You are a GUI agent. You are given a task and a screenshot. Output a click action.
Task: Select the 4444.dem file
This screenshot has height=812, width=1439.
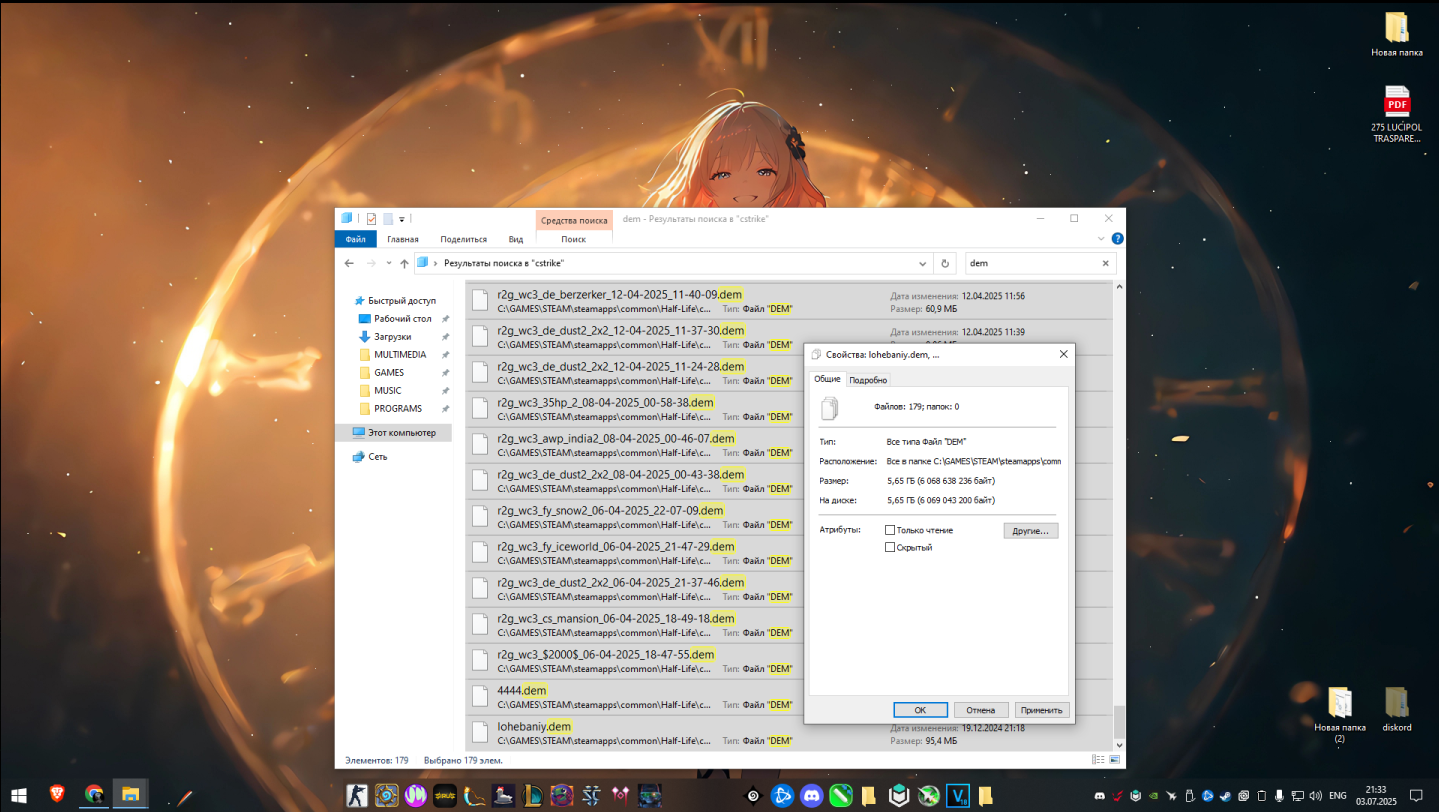click(634, 697)
